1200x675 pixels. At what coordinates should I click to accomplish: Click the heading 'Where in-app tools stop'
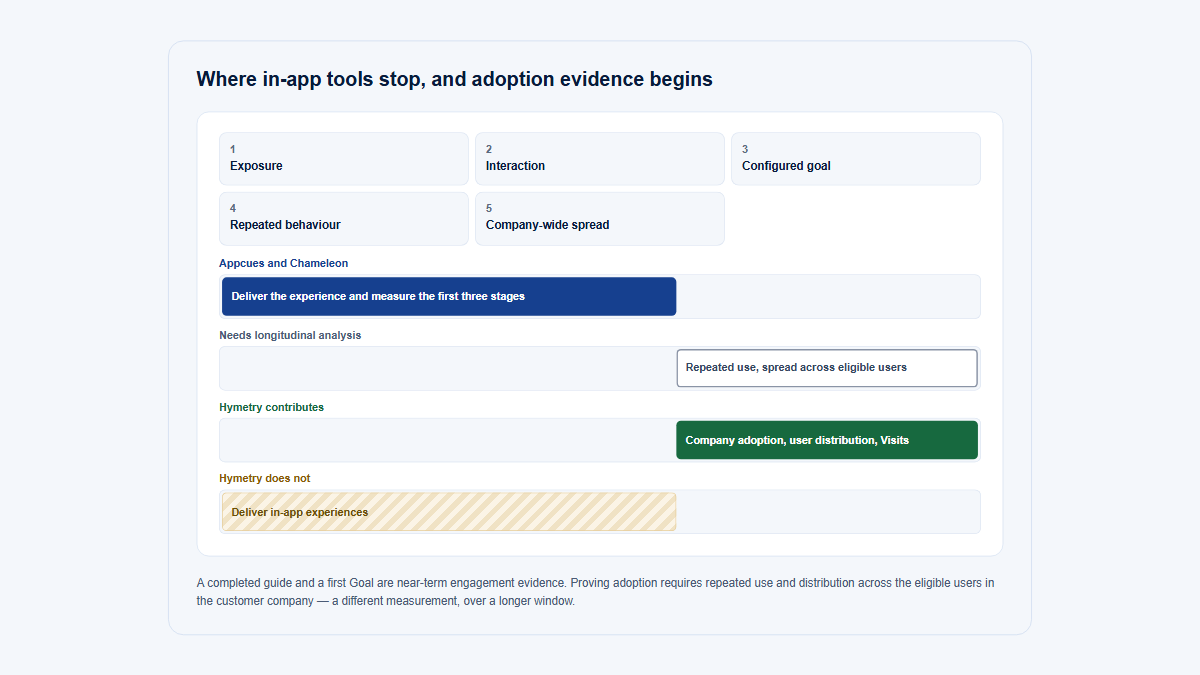pos(455,79)
